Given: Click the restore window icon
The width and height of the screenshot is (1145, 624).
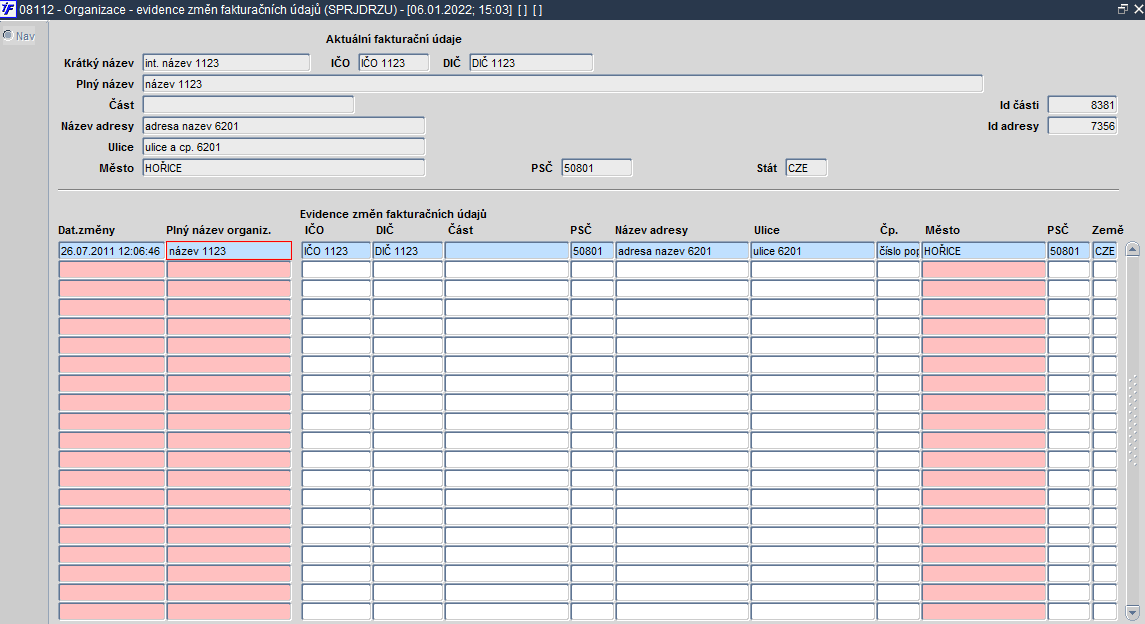Looking at the screenshot, I should pyautogui.click(x=1123, y=9).
